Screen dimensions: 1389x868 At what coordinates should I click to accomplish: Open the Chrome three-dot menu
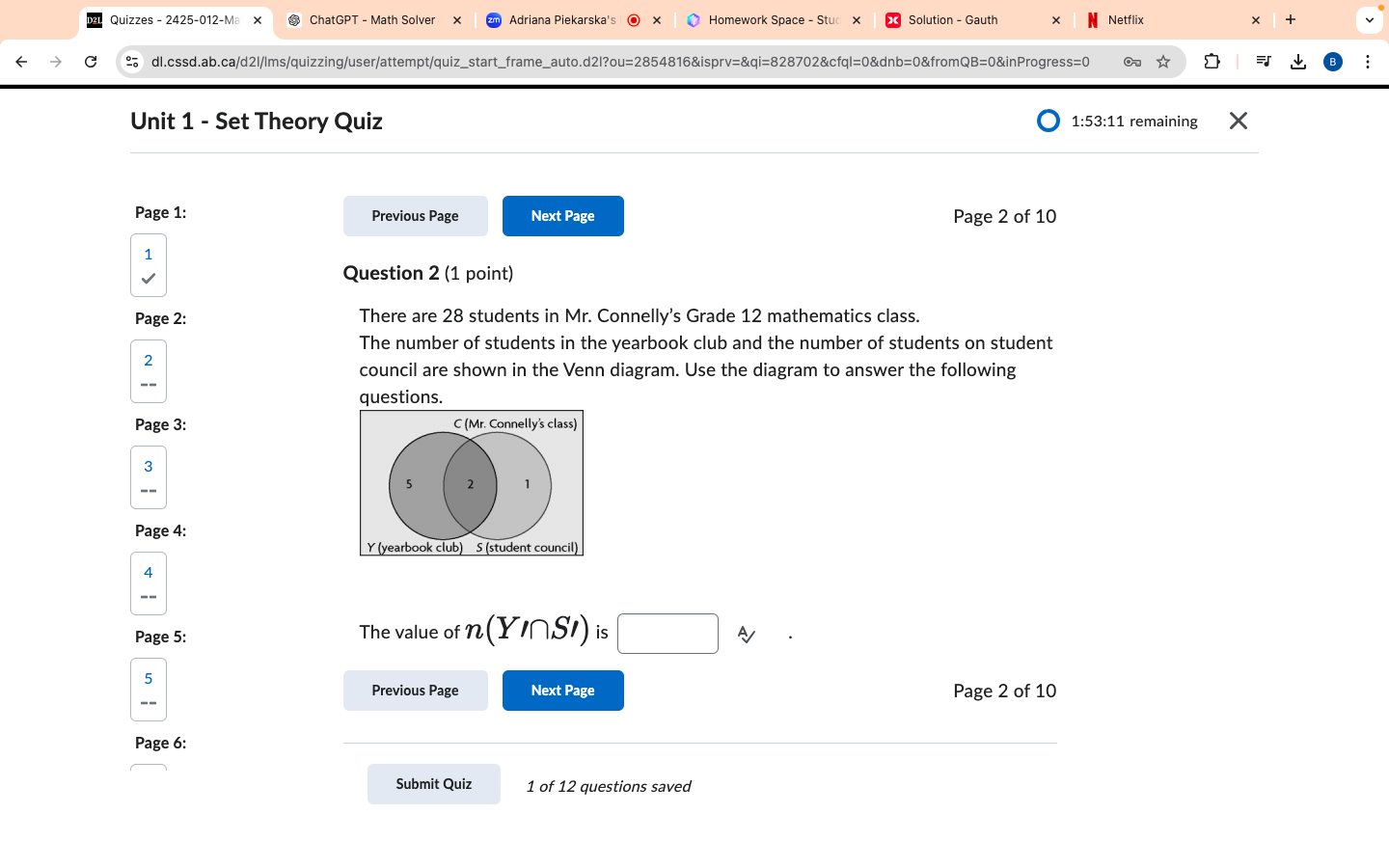1368,62
